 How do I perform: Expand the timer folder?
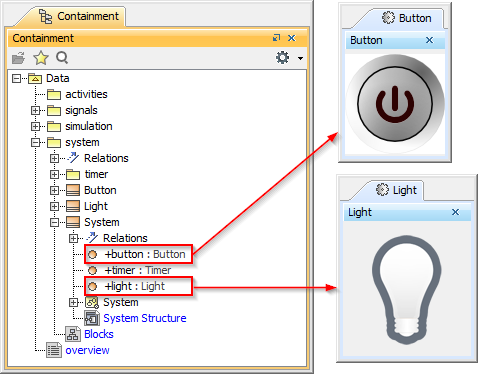tap(54, 174)
